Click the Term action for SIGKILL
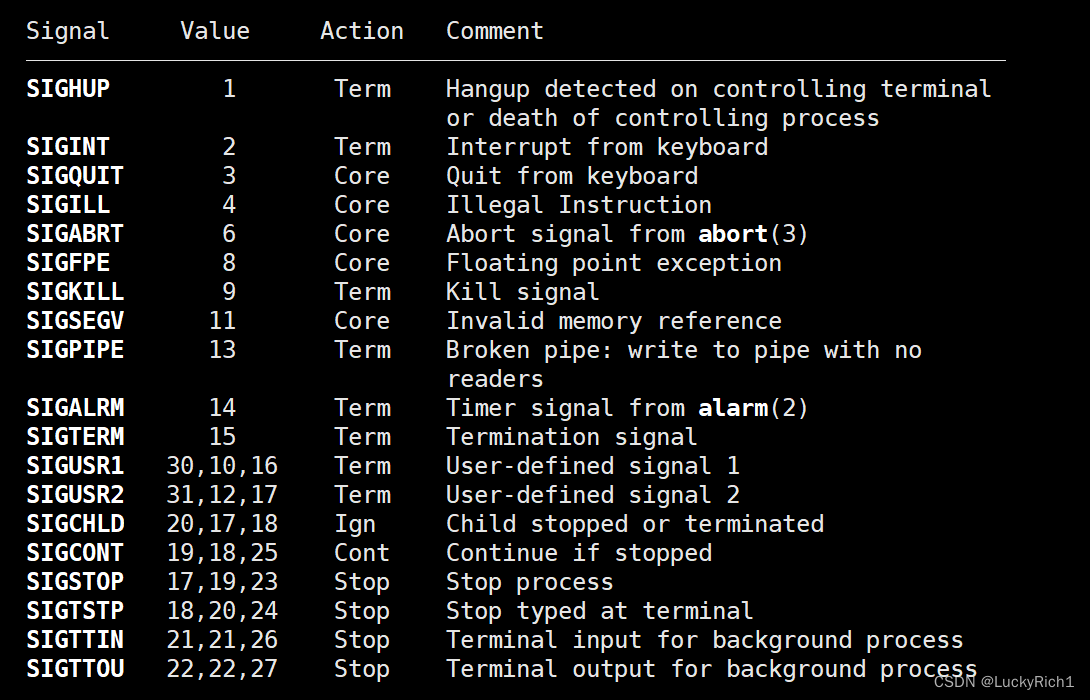Screen dimensions: 1090x700 tap(361, 292)
